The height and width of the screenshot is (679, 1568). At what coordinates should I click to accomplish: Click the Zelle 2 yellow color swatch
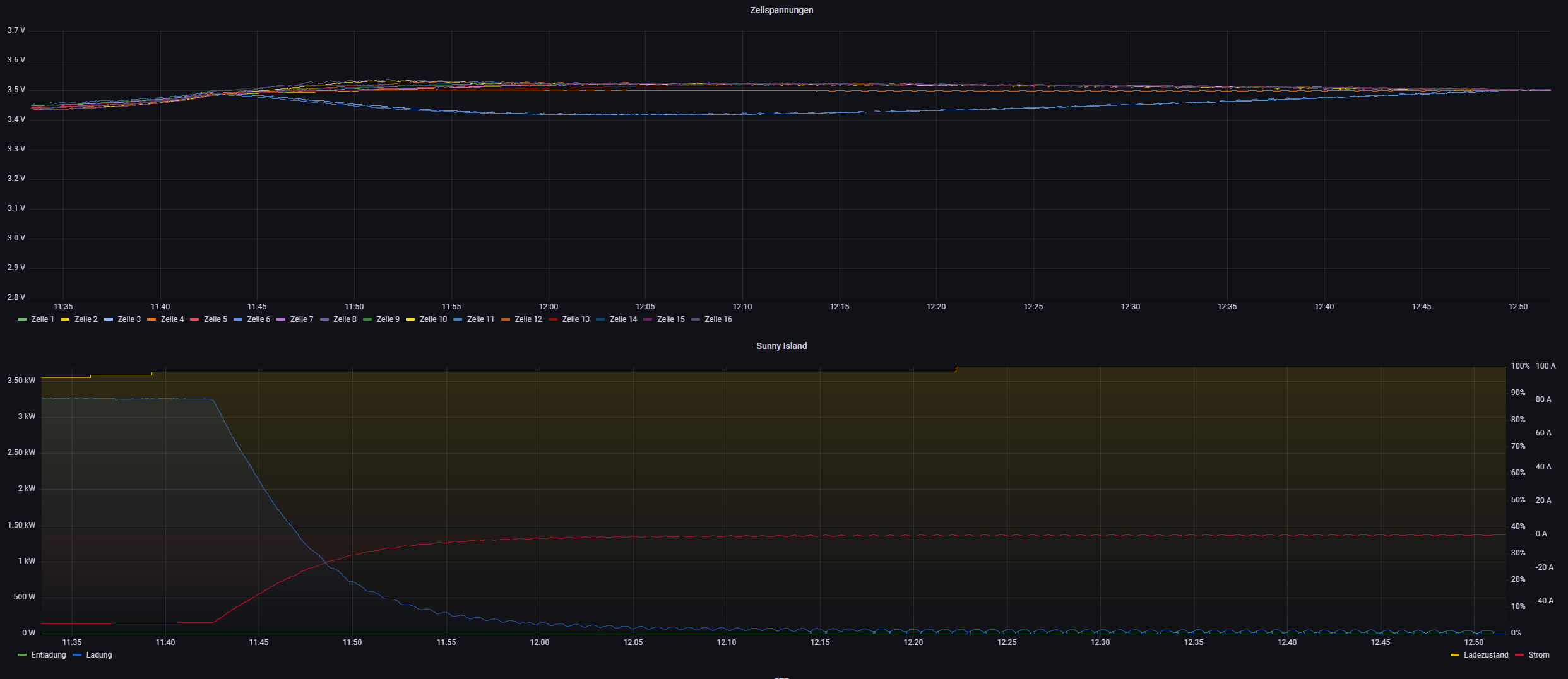point(65,319)
